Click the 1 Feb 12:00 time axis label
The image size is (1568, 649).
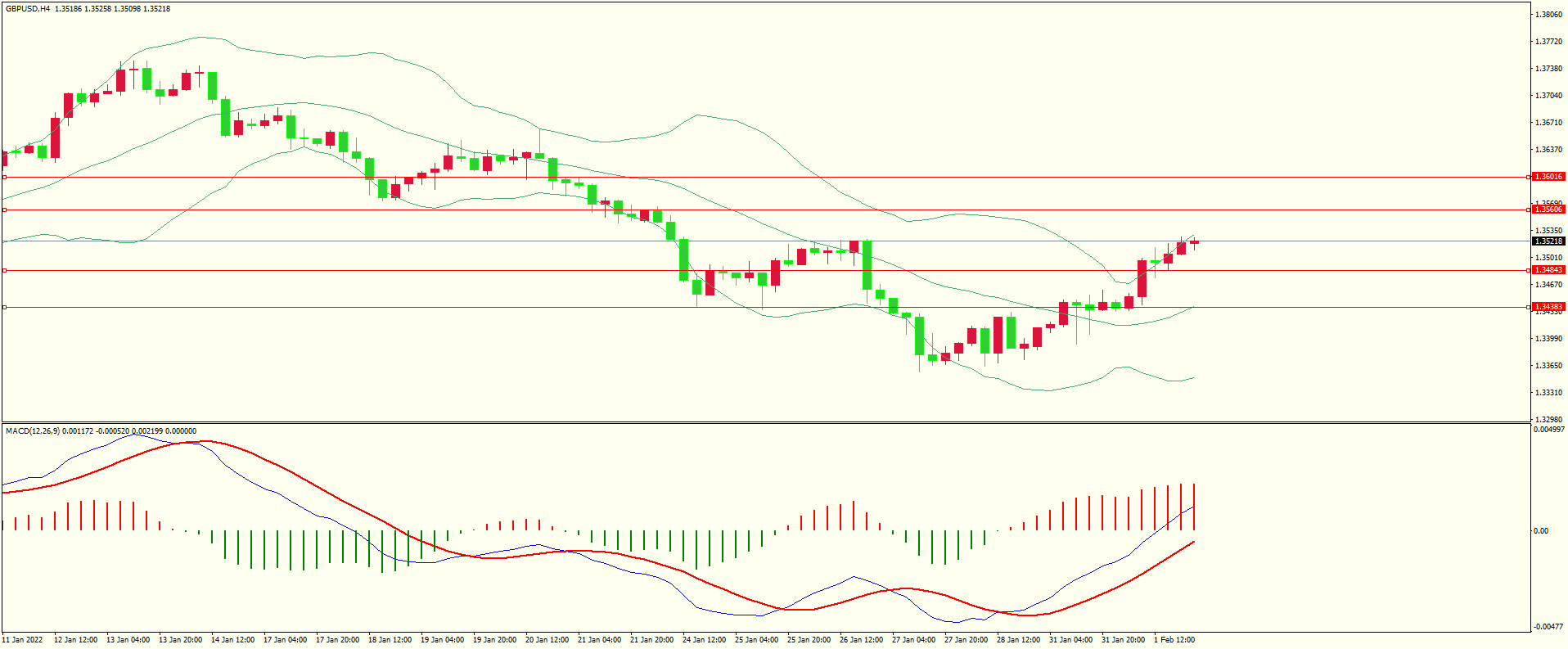[1174, 640]
